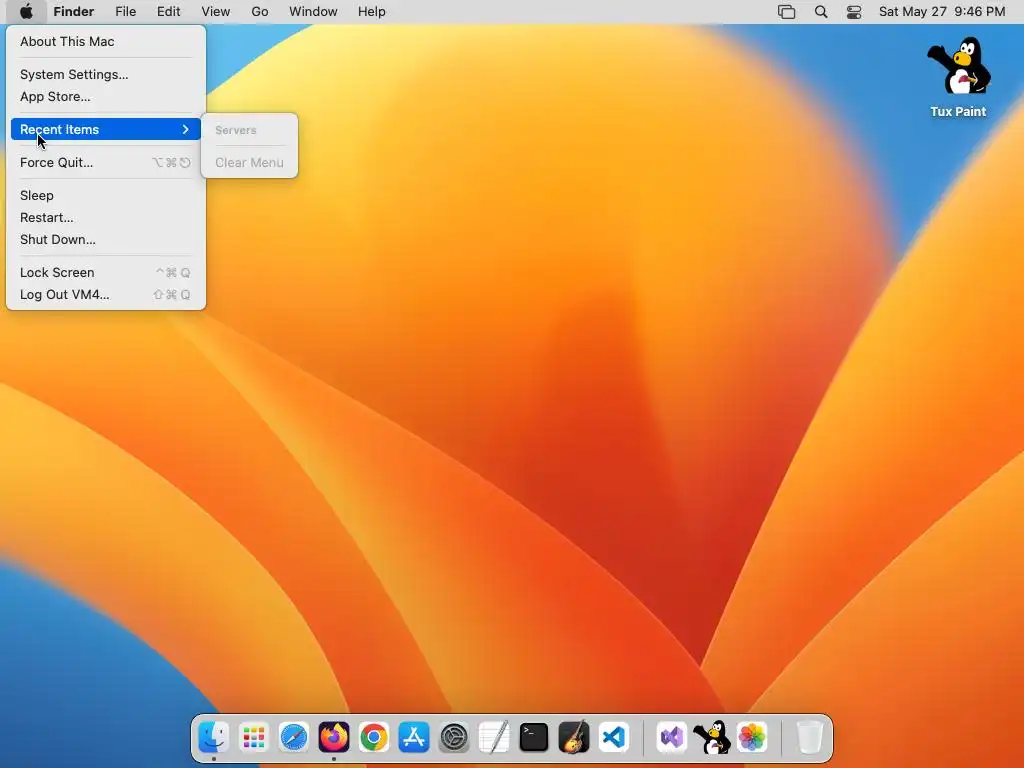Open Finder from the Dock
Screen dimensions: 1024x768
click(x=214, y=738)
